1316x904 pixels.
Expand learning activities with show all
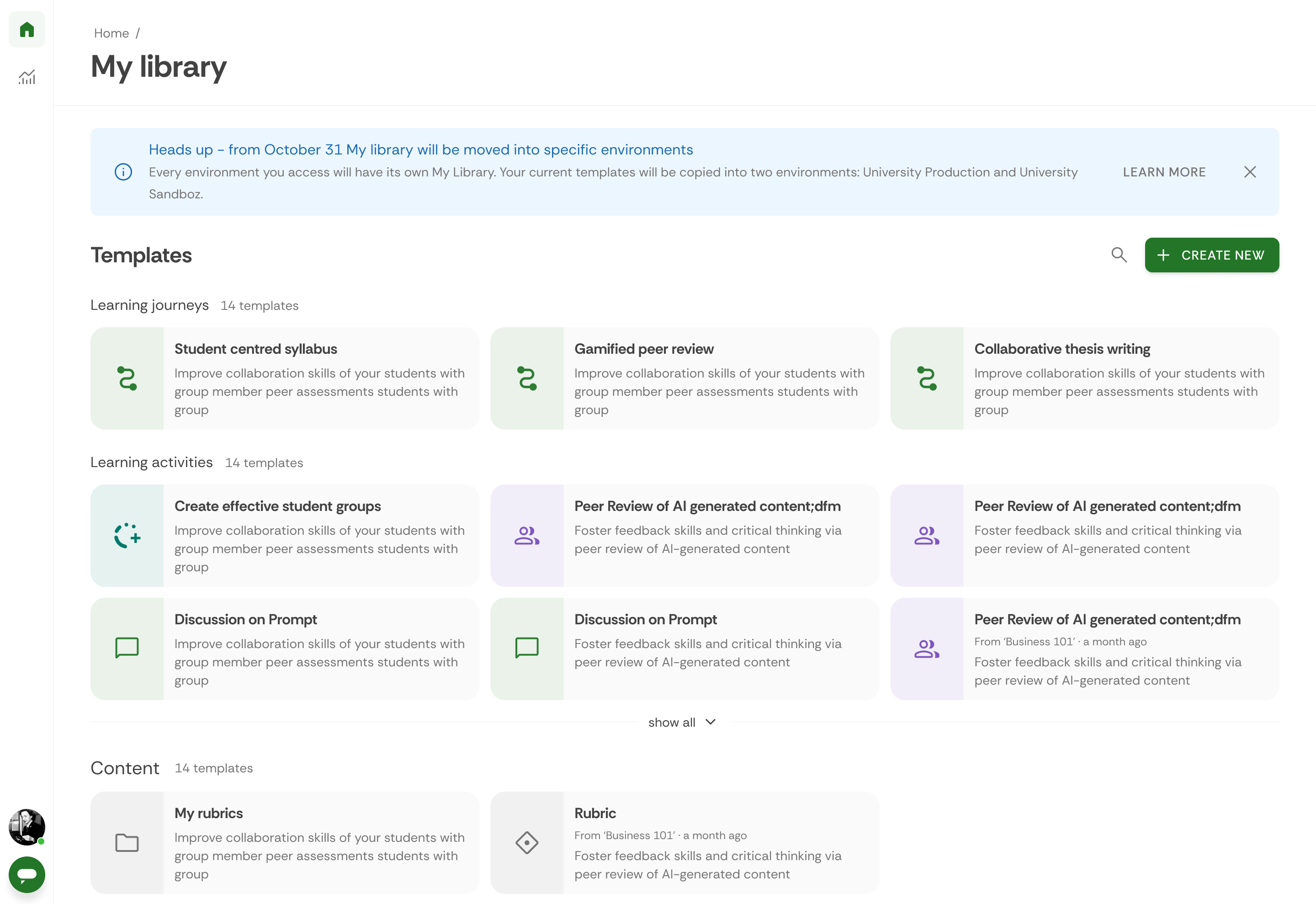point(672,722)
